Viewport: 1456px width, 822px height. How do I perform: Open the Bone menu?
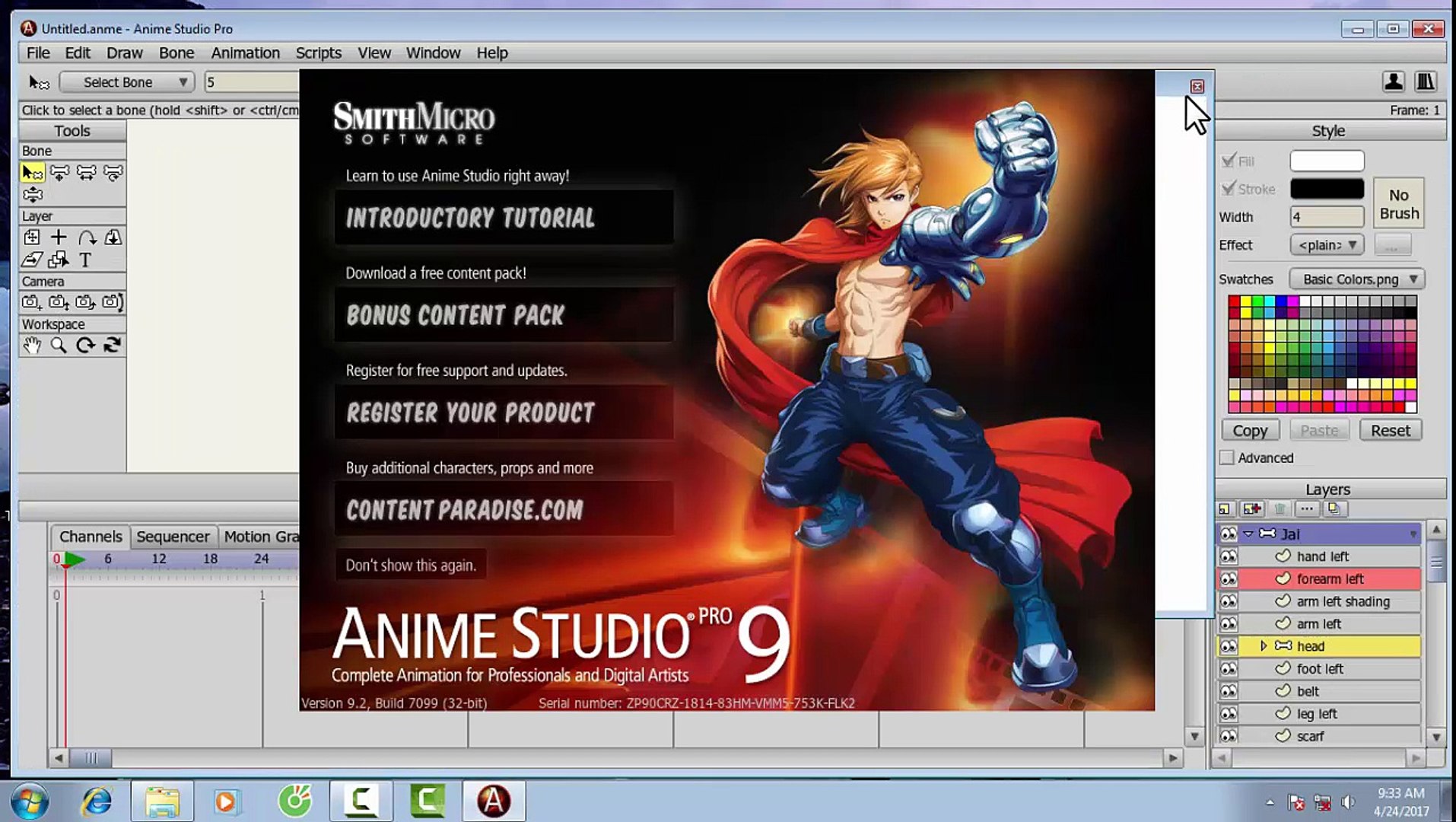(176, 53)
